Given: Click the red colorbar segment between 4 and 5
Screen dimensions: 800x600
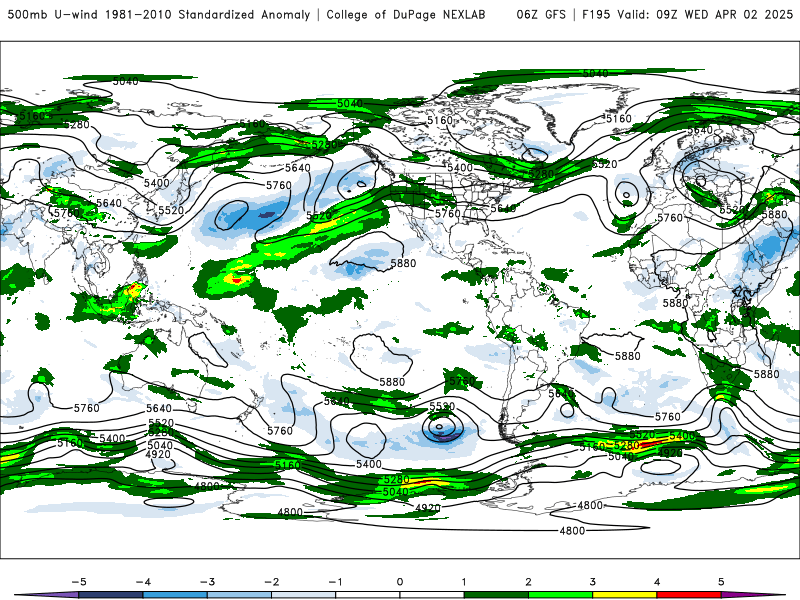Looking at the screenshot, I should (x=689, y=595).
